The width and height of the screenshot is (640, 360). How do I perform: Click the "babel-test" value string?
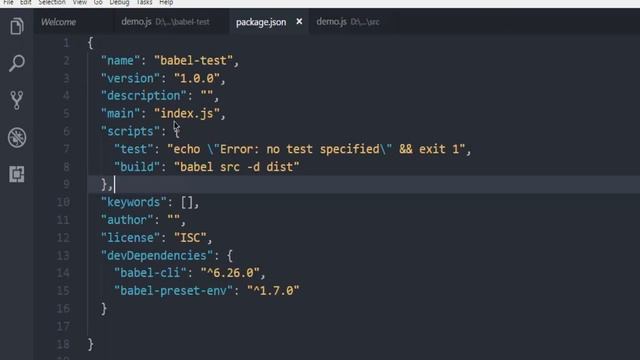193,60
